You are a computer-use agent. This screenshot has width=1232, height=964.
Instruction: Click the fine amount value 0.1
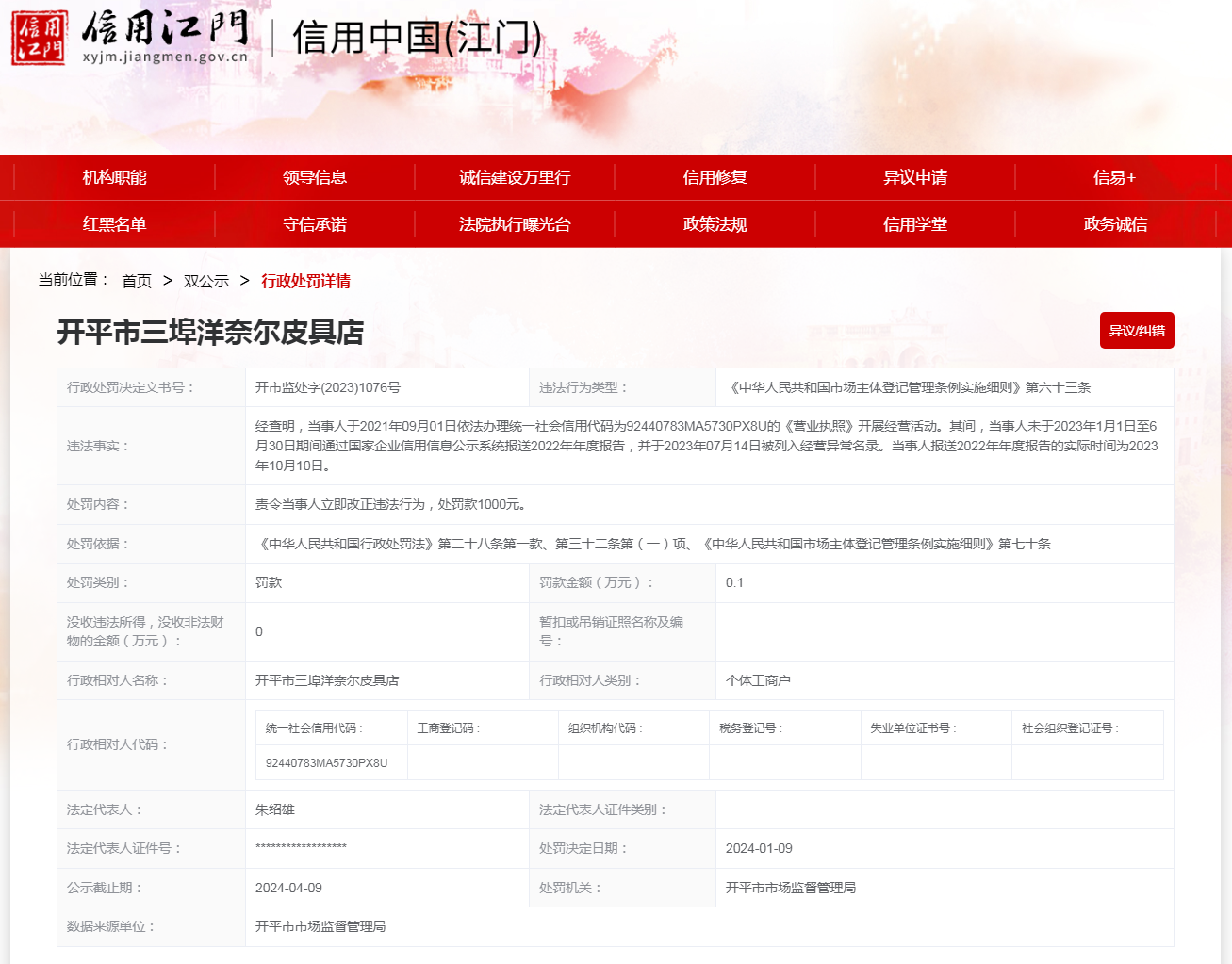(x=734, y=582)
